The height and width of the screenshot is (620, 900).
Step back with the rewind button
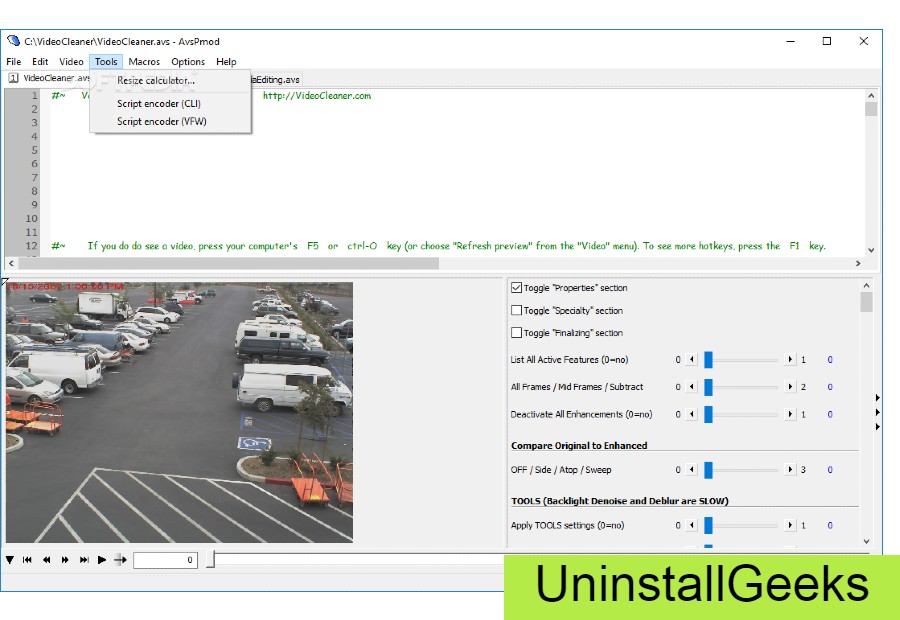[46, 560]
